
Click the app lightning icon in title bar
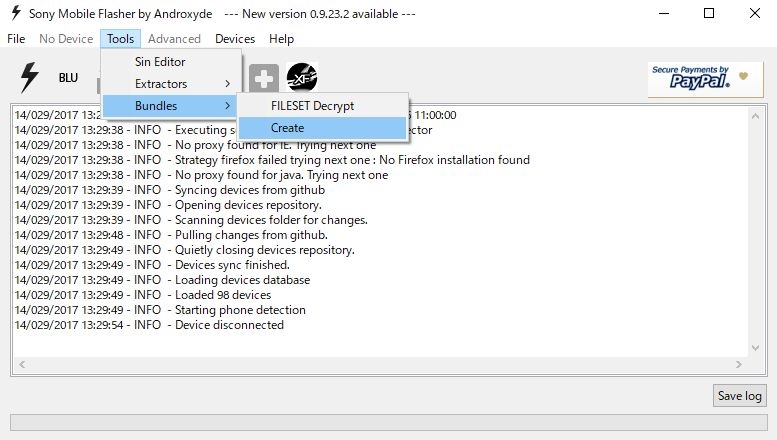pyautogui.click(x=16, y=13)
